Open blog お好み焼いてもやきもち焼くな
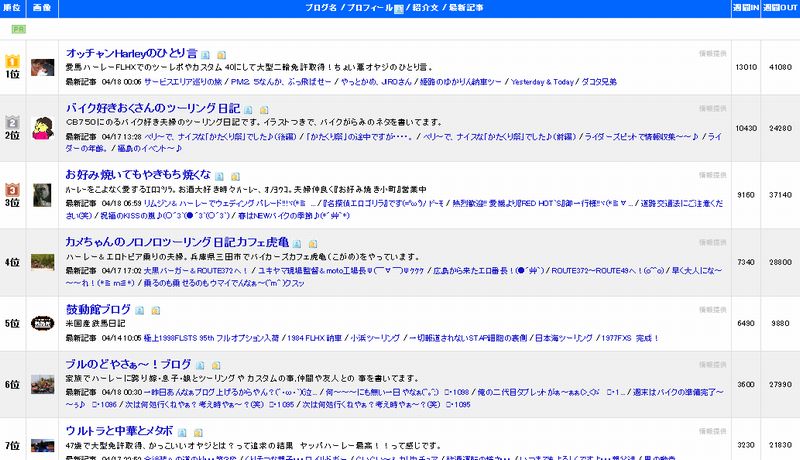The height and width of the screenshot is (460, 800). [138, 174]
